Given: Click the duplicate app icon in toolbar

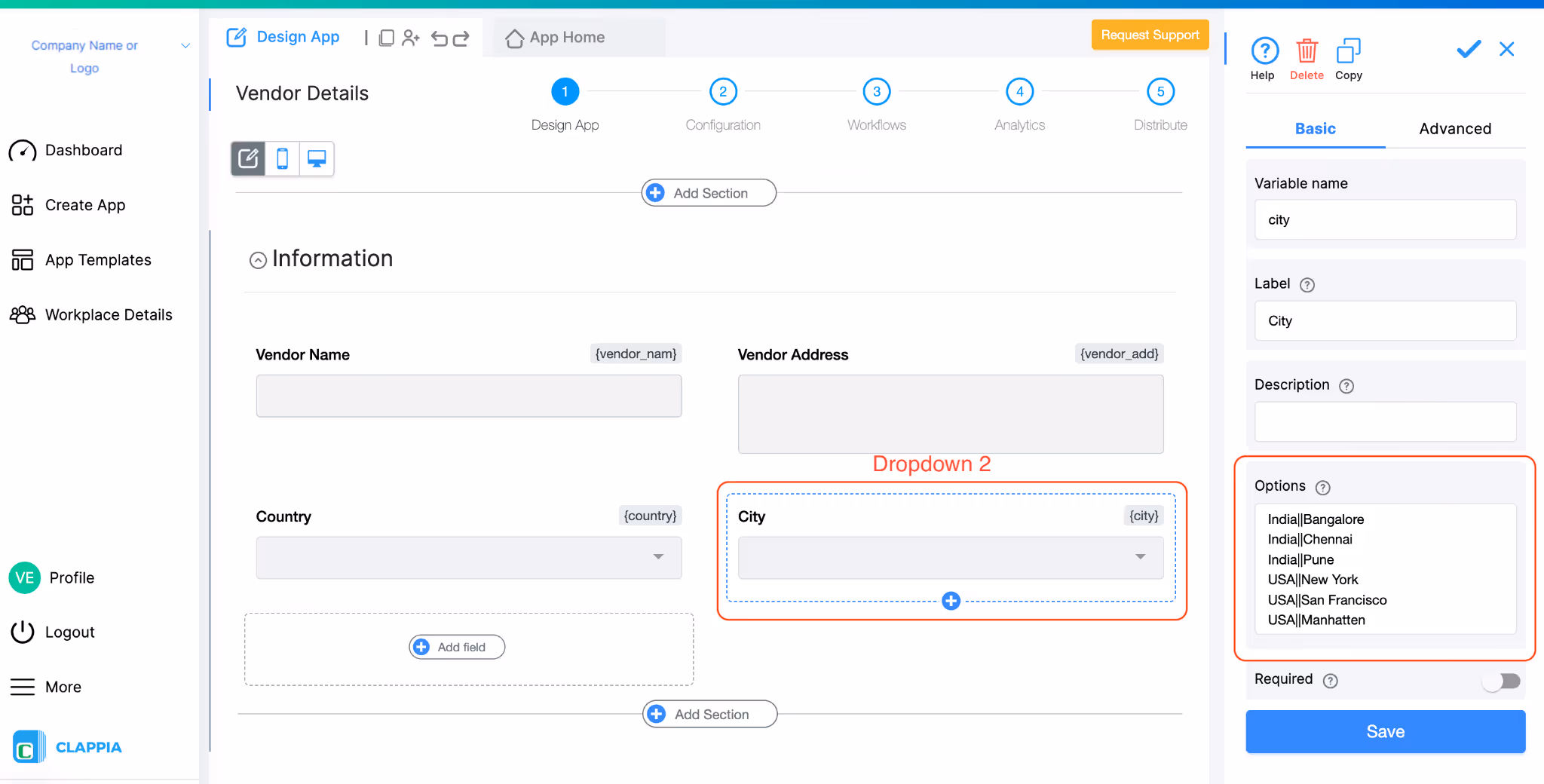Looking at the screenshot, I should pos(386,38).
